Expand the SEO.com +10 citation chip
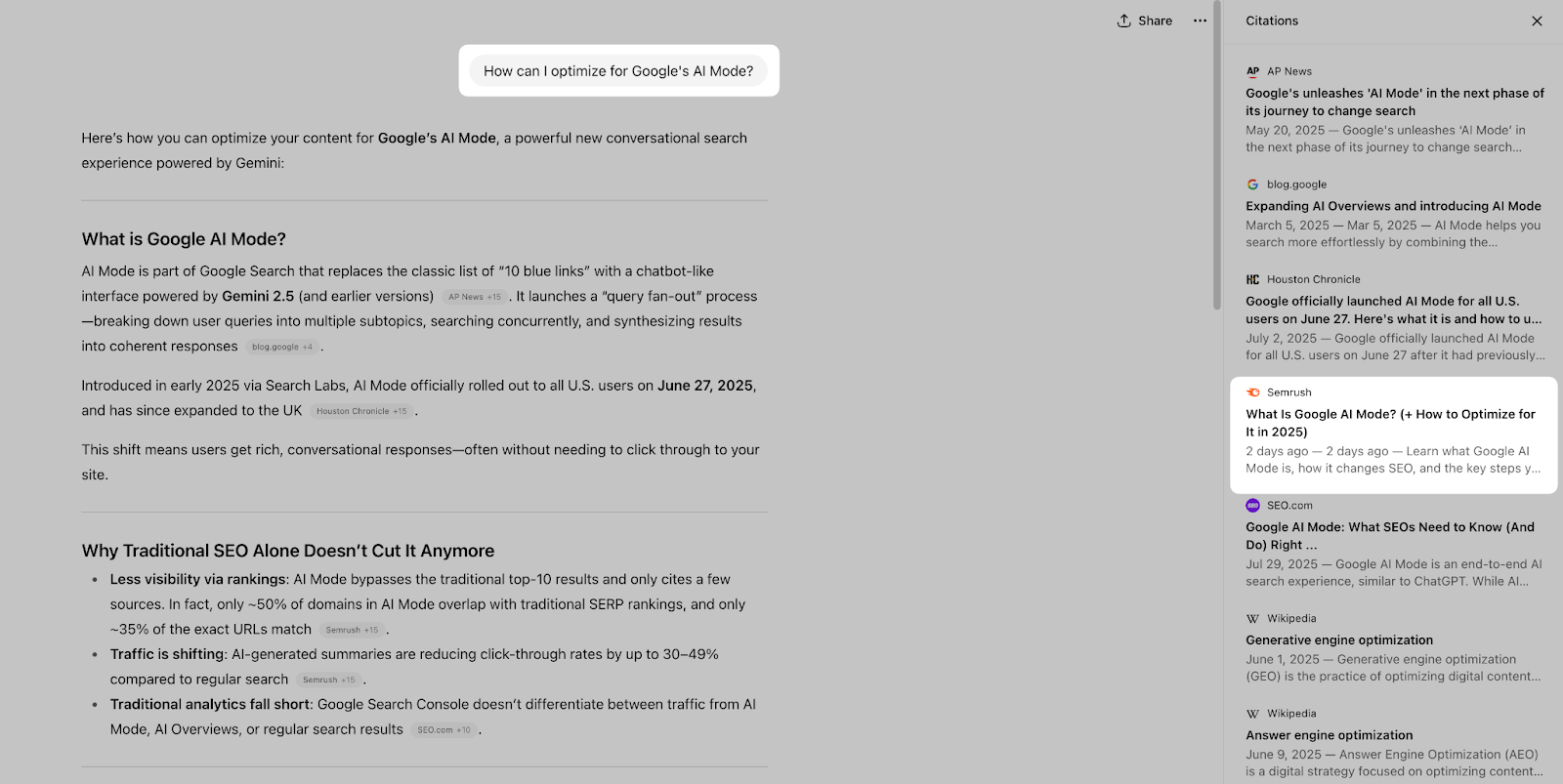The height and width of the screenshot is (784, 1563). click(444, 730)
